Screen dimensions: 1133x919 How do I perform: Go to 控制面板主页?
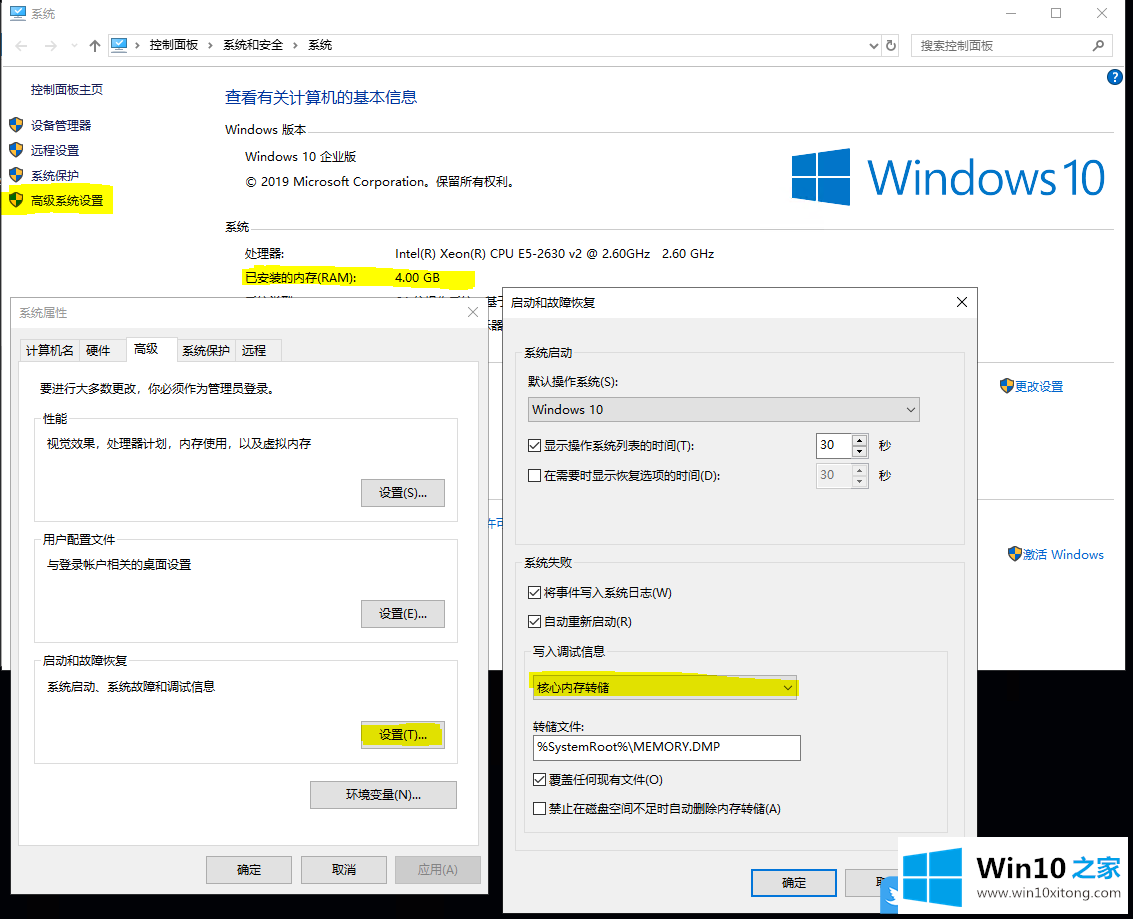click(66, 90)
